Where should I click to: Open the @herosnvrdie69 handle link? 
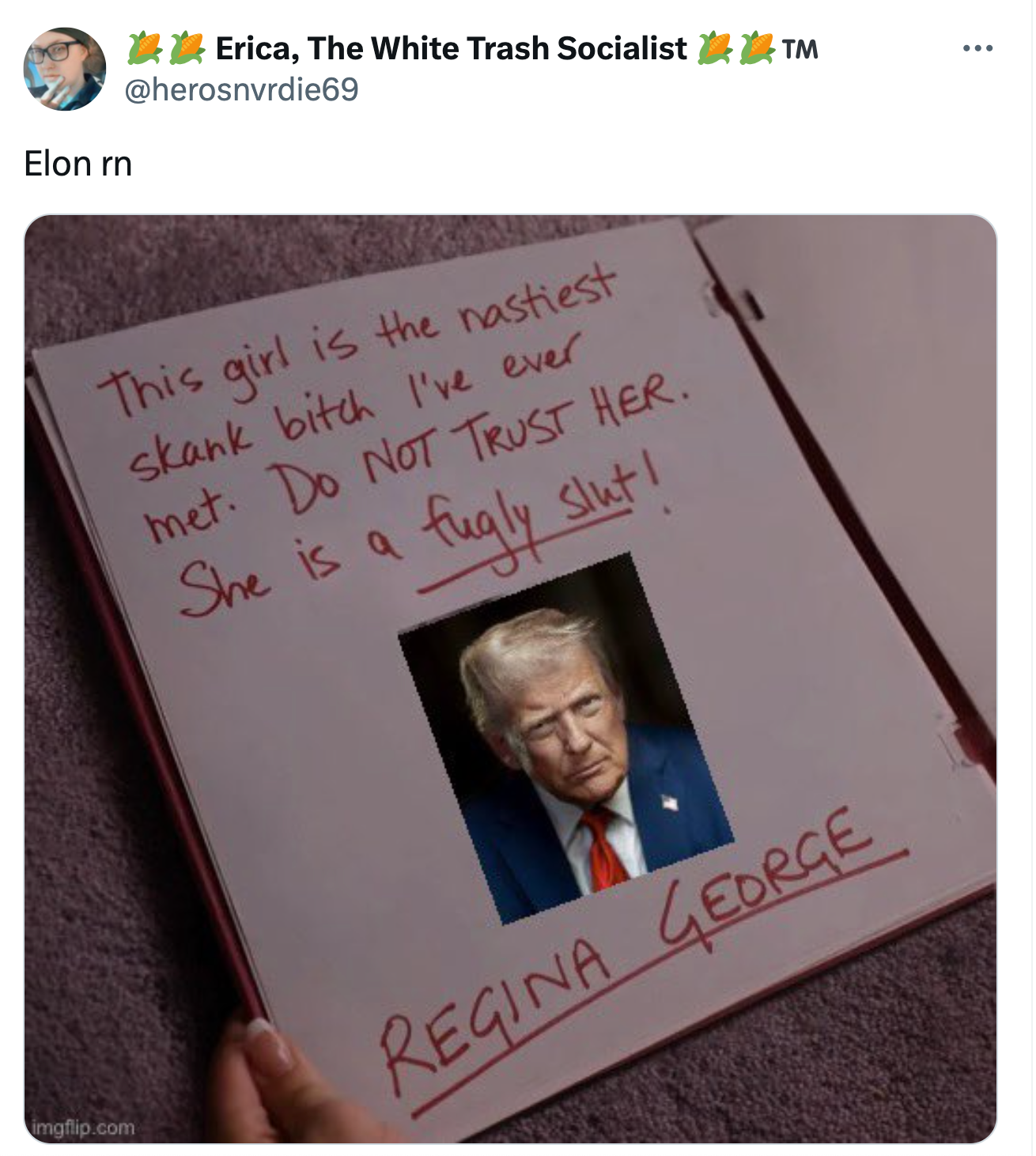coord(242,89)
